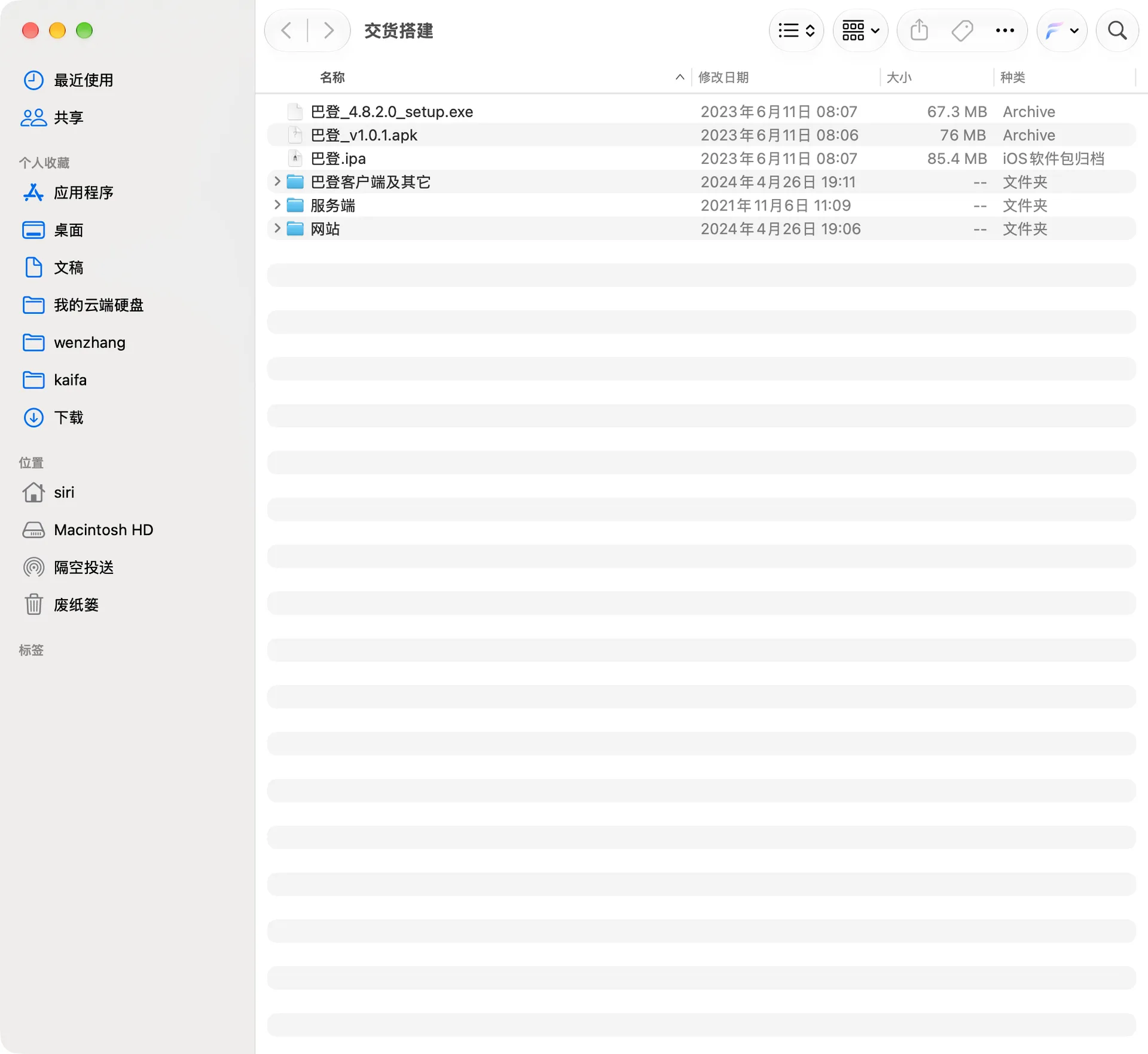Open 桌面 in the sidebar

click(x=69, y=230)
